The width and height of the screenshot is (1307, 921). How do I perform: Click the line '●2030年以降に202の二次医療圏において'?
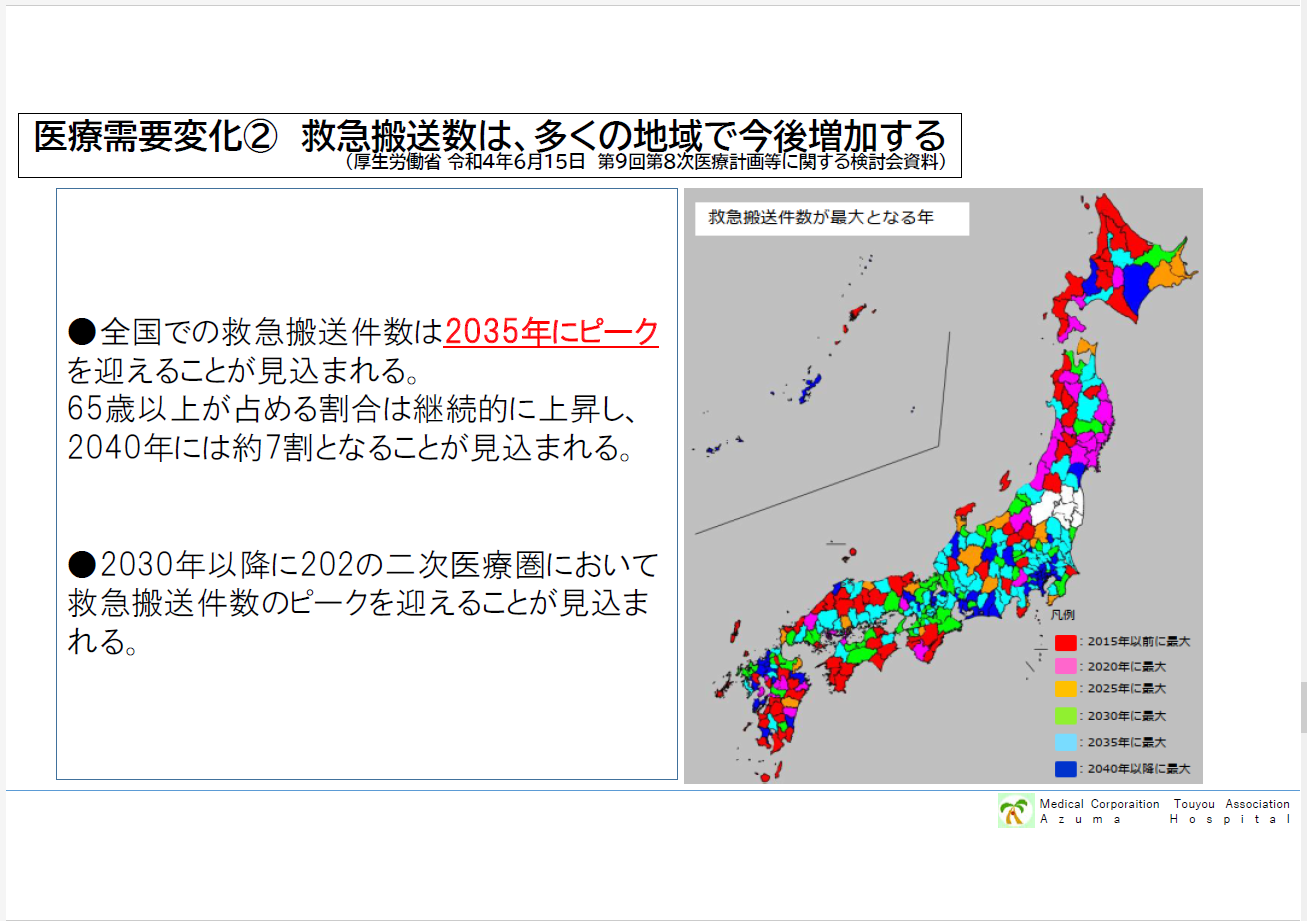point(363,565)
